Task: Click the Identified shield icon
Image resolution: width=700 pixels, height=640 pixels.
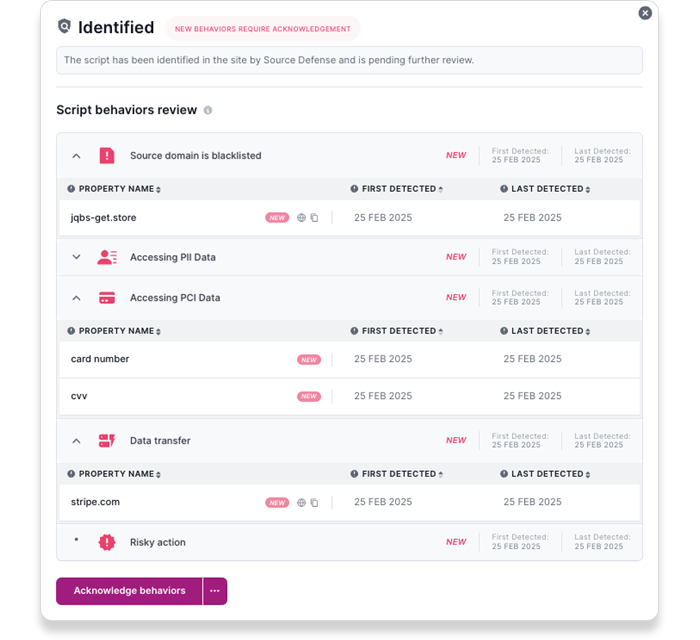Action: [64, 26]
